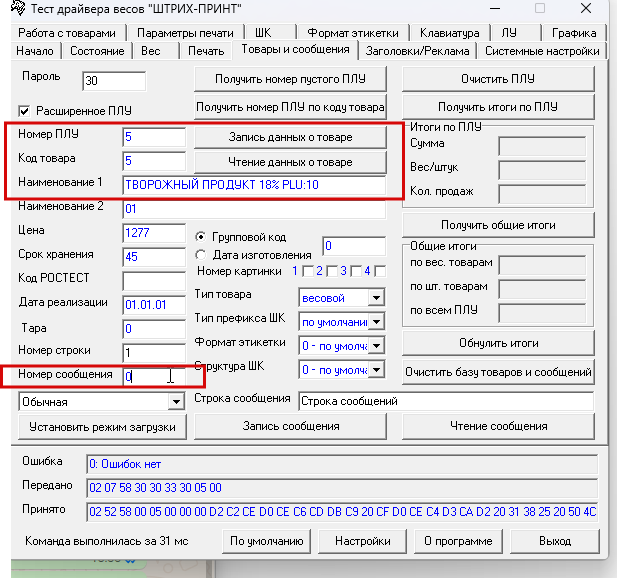Open the Начало tab
617x578 pixels.
(x=35, y=51)
